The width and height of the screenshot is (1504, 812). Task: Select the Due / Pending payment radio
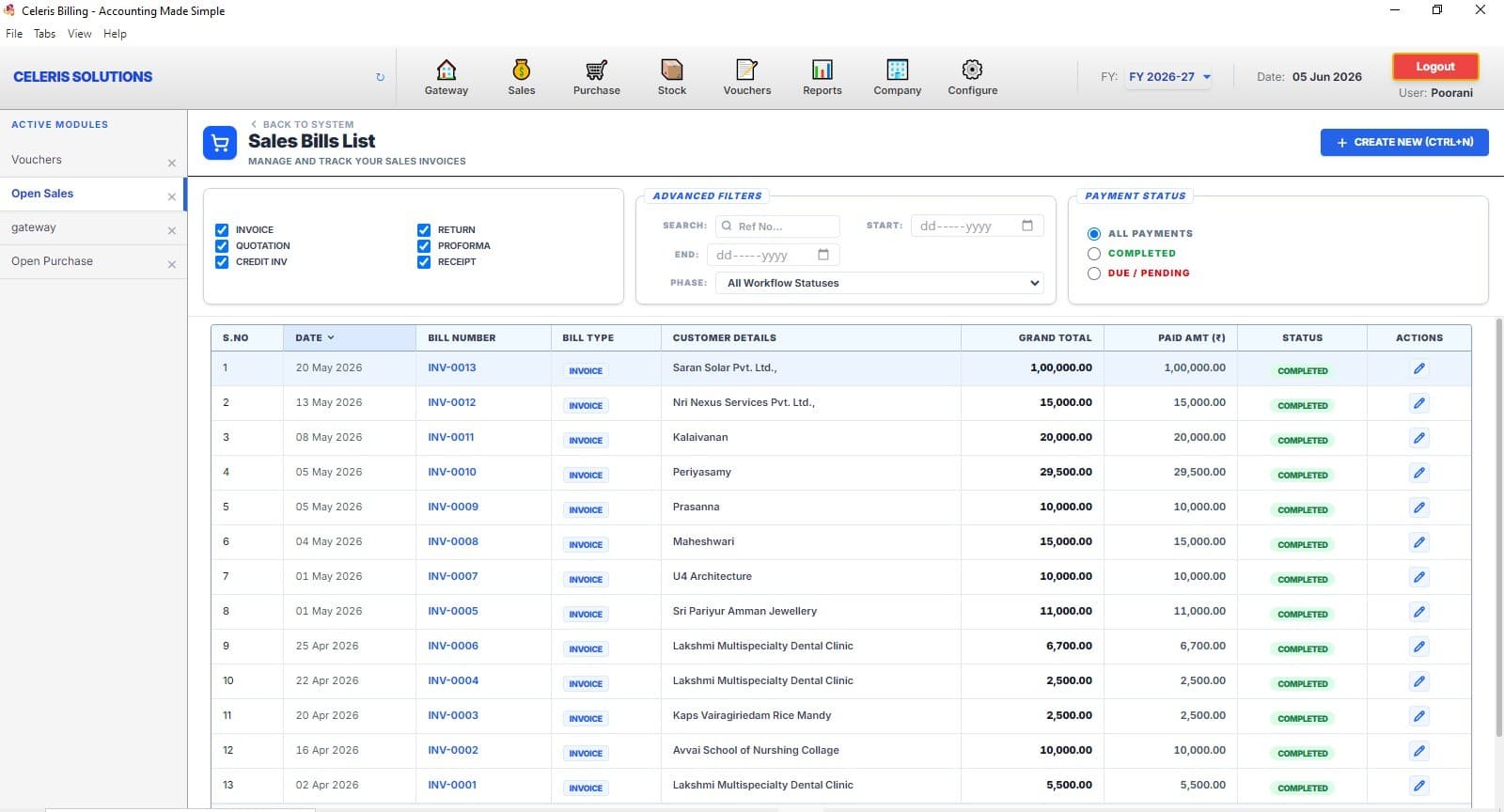pos(1094,273)
